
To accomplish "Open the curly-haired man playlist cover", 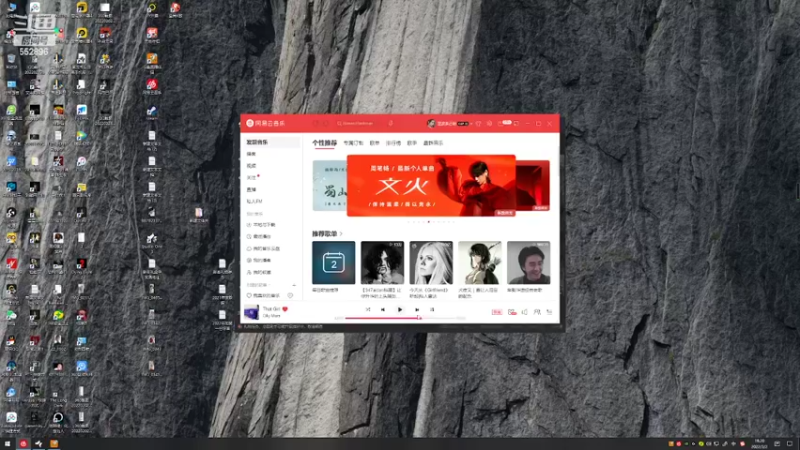I will coord(382,263).
